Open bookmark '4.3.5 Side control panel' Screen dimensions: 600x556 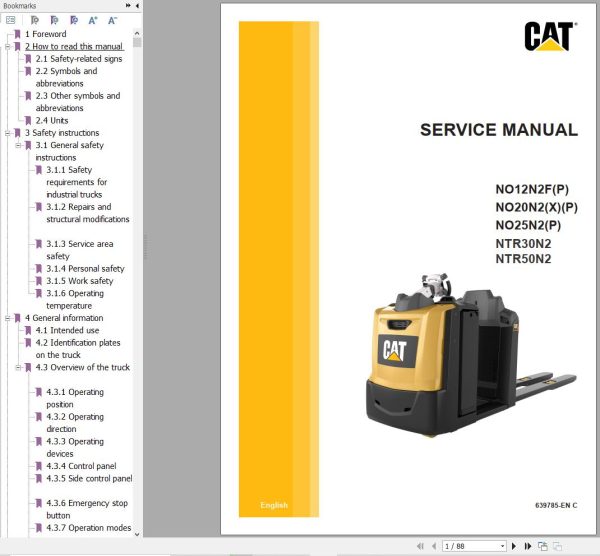click(x=89, y=478)
